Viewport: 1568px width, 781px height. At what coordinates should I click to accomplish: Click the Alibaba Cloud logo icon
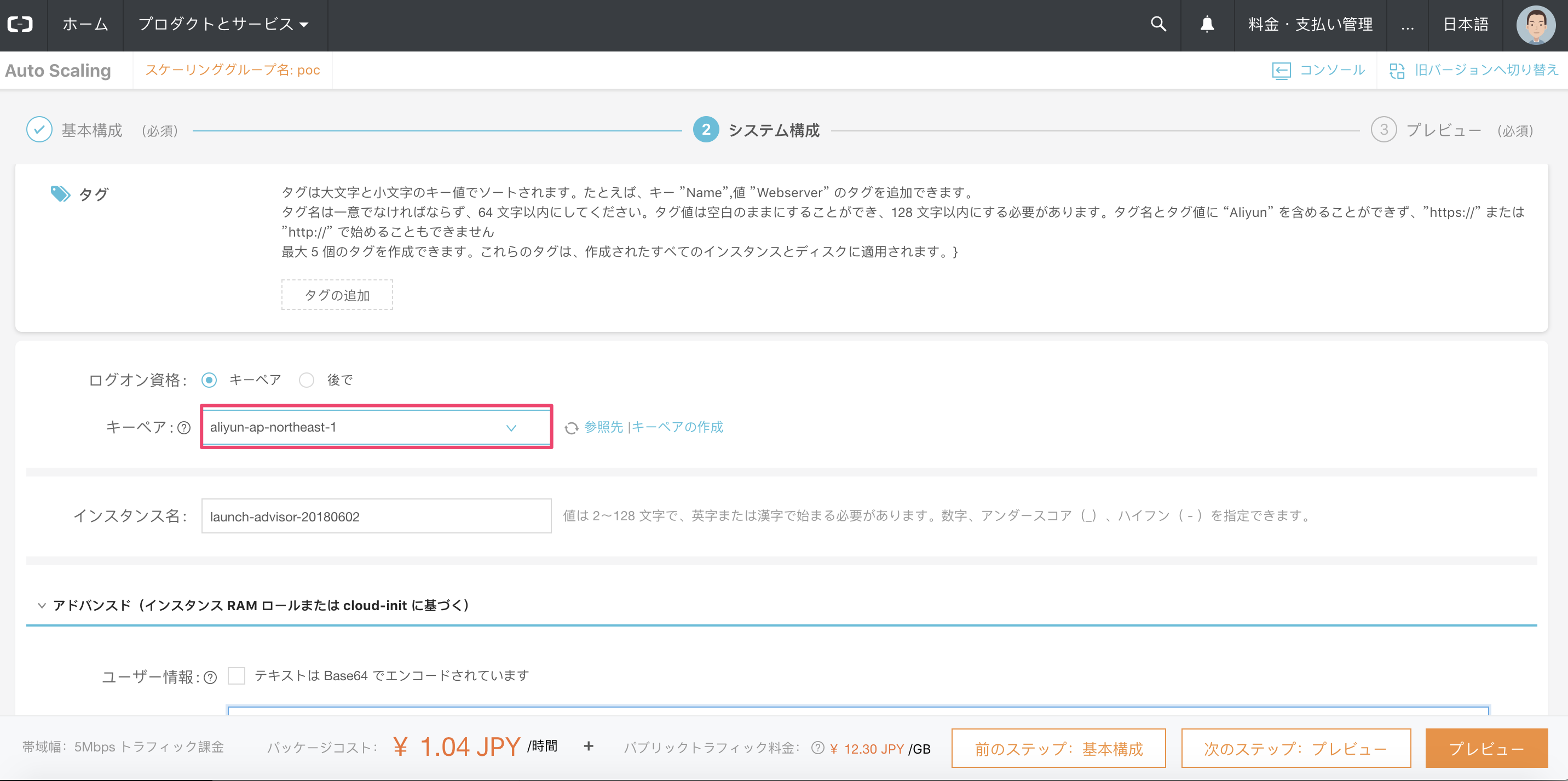(20, 24)
